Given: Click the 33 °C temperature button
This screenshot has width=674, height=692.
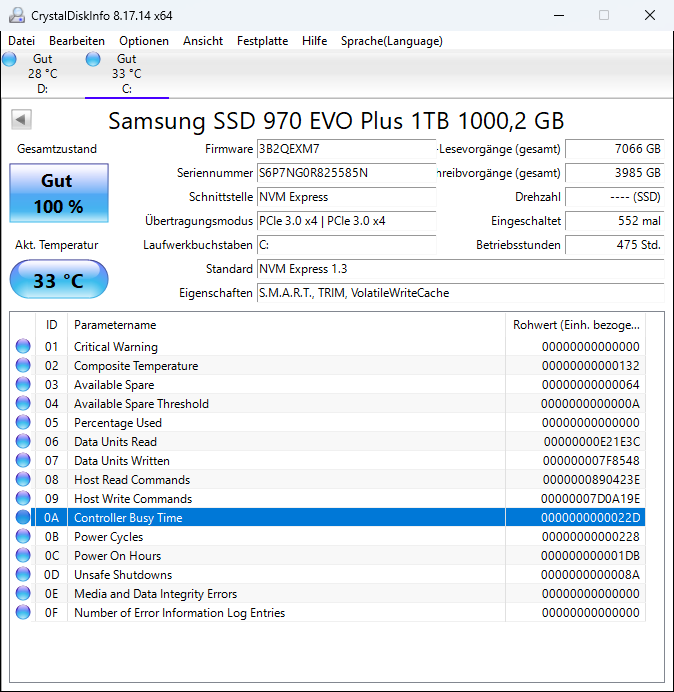Looking at the screenshot, I should (x=59, y=280).
